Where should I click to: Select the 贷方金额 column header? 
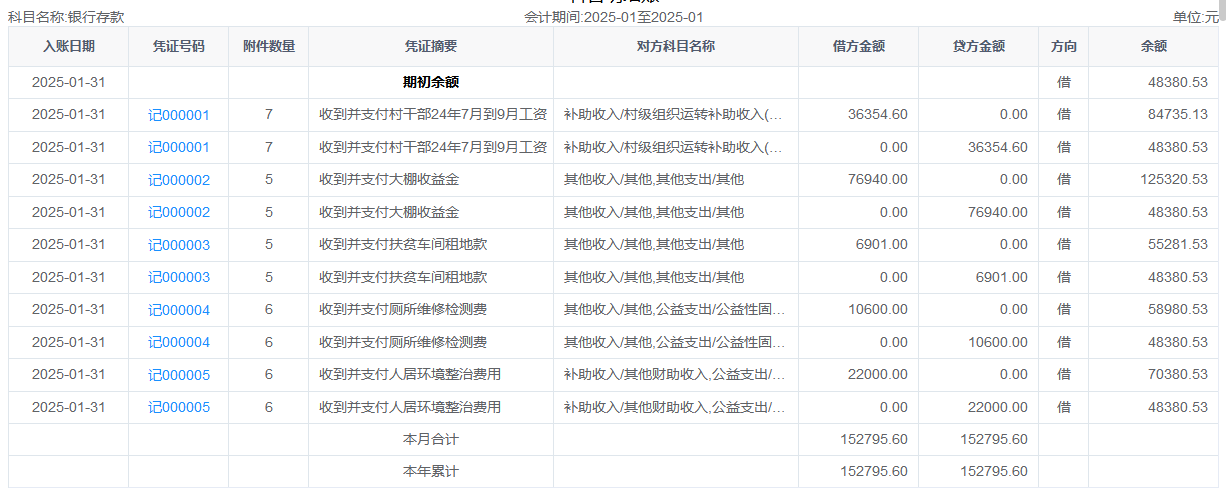[978, 46]
